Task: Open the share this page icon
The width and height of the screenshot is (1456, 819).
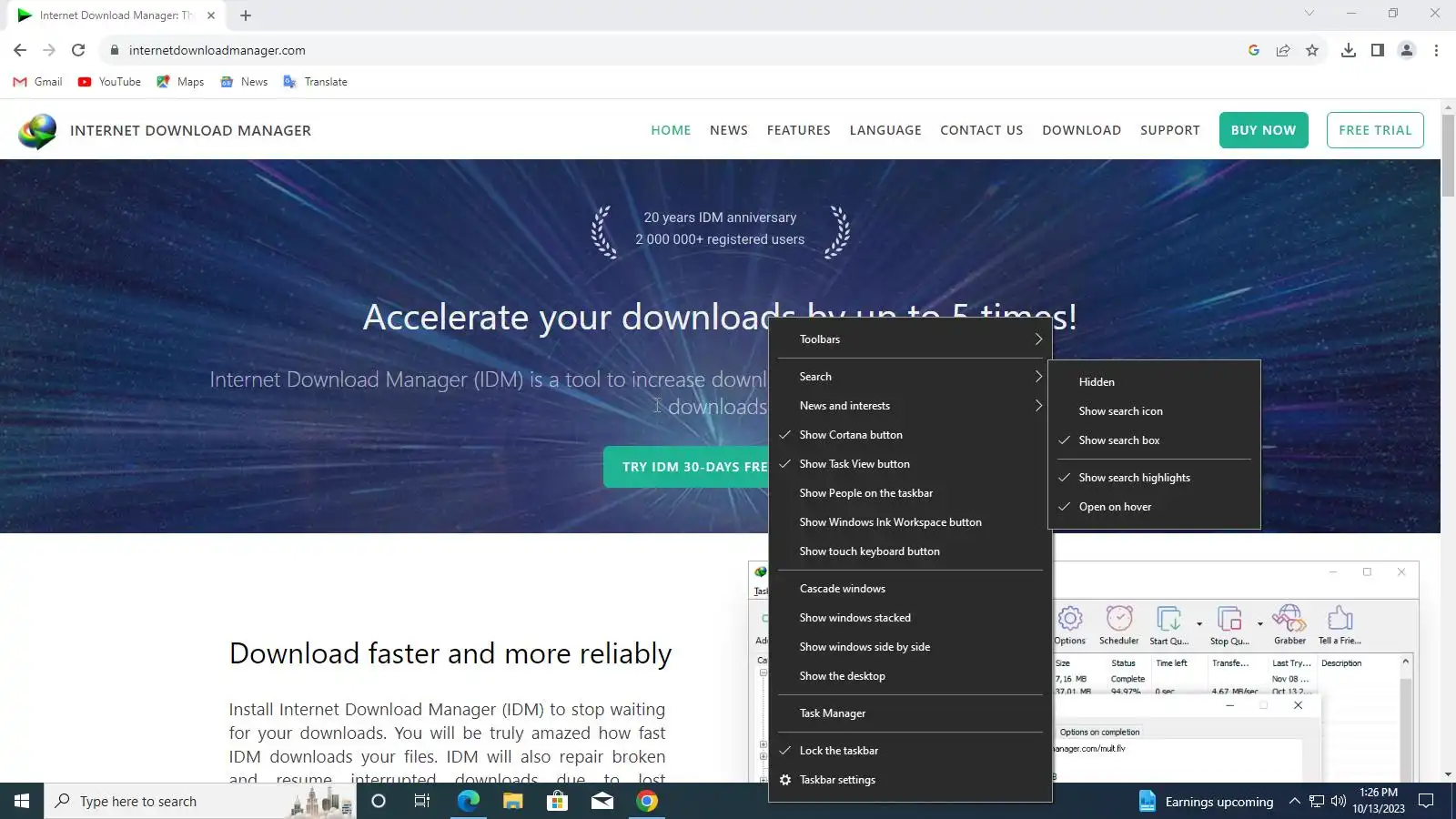Action: (1283, 50)
